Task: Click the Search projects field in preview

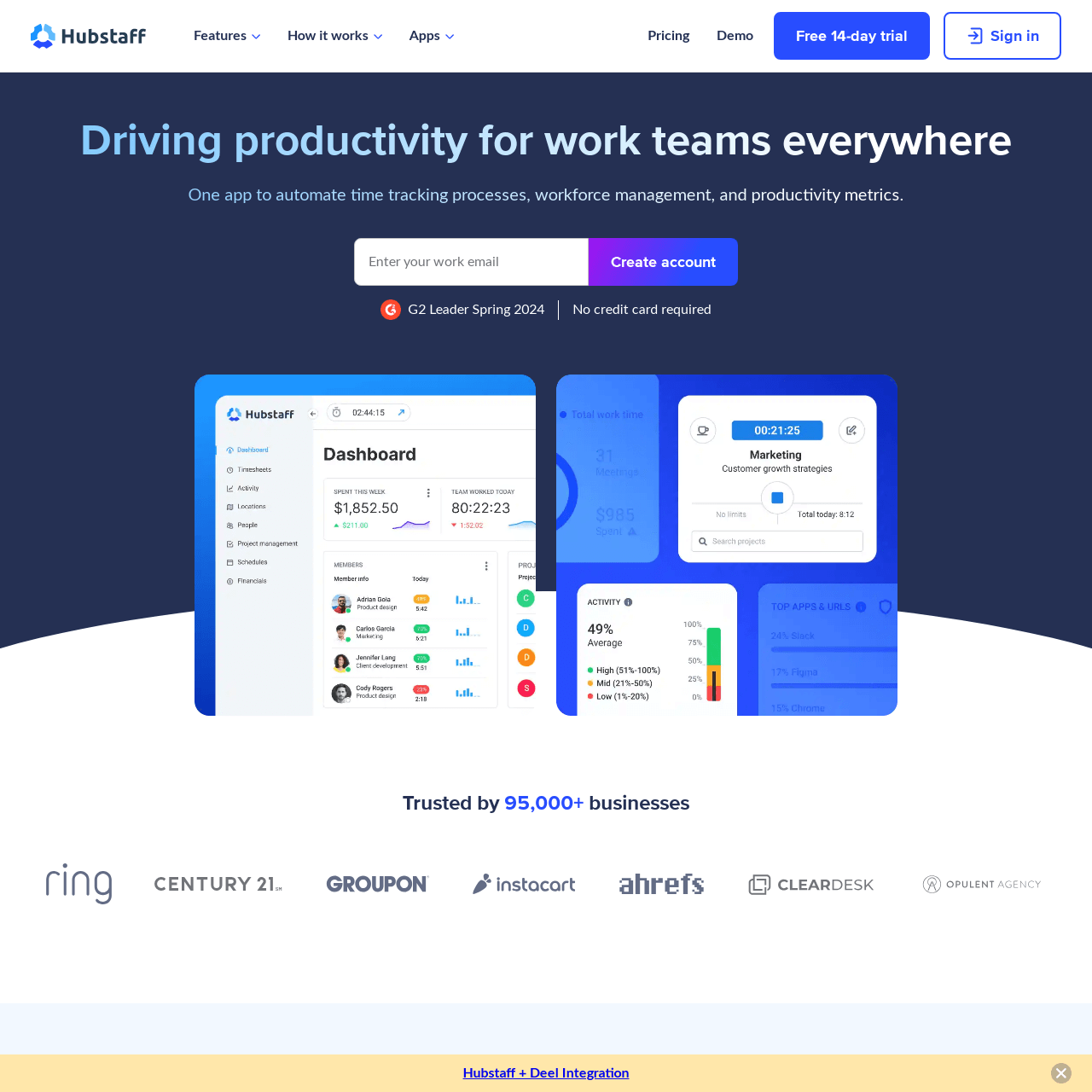Action: (777, 541)
